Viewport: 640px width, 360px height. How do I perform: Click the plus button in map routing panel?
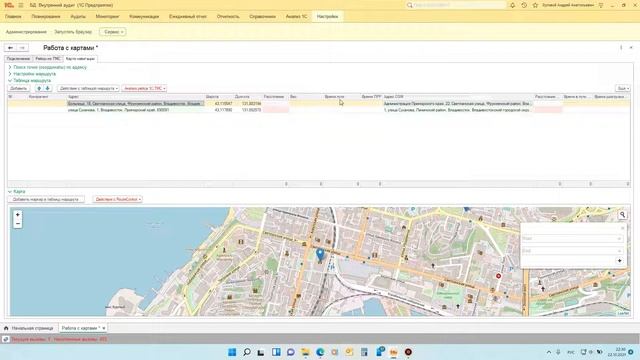tap(620, 261)
